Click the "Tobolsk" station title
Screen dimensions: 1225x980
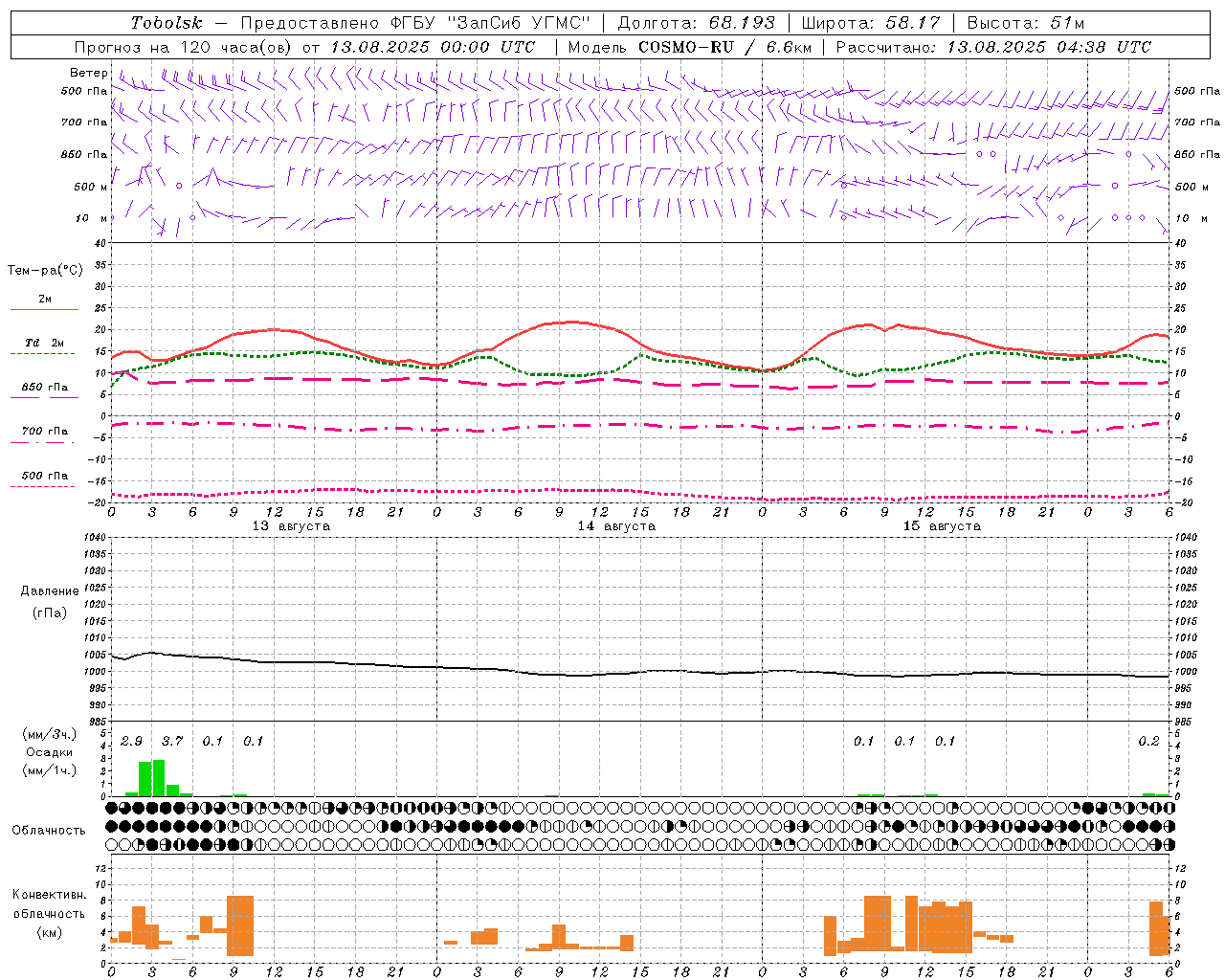[167, 23]
